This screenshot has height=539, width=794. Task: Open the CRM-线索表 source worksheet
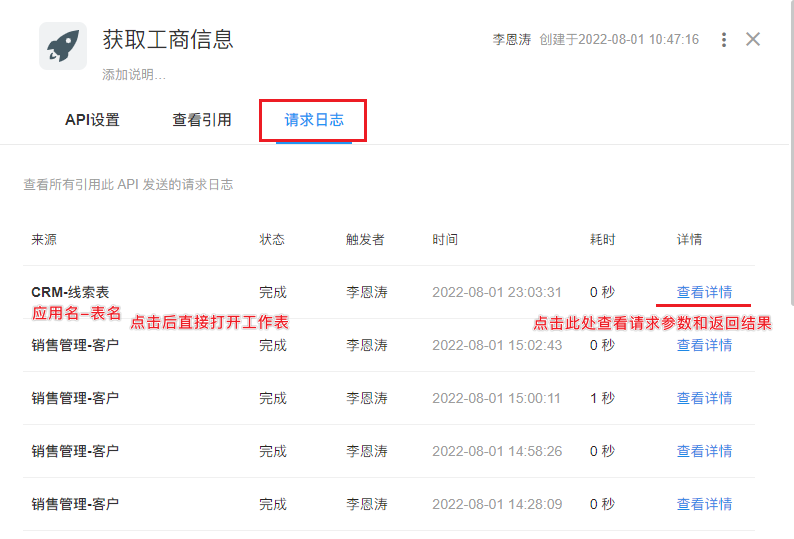(x=70, y=292)
